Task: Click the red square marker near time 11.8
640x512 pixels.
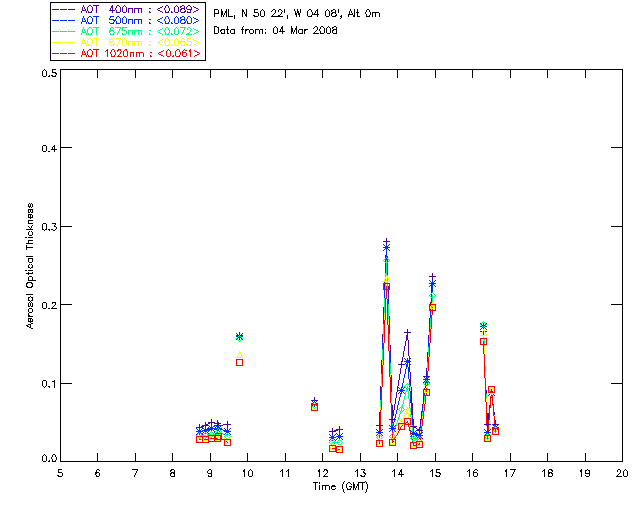Action: pyautogui.click(x=314, y=407)
